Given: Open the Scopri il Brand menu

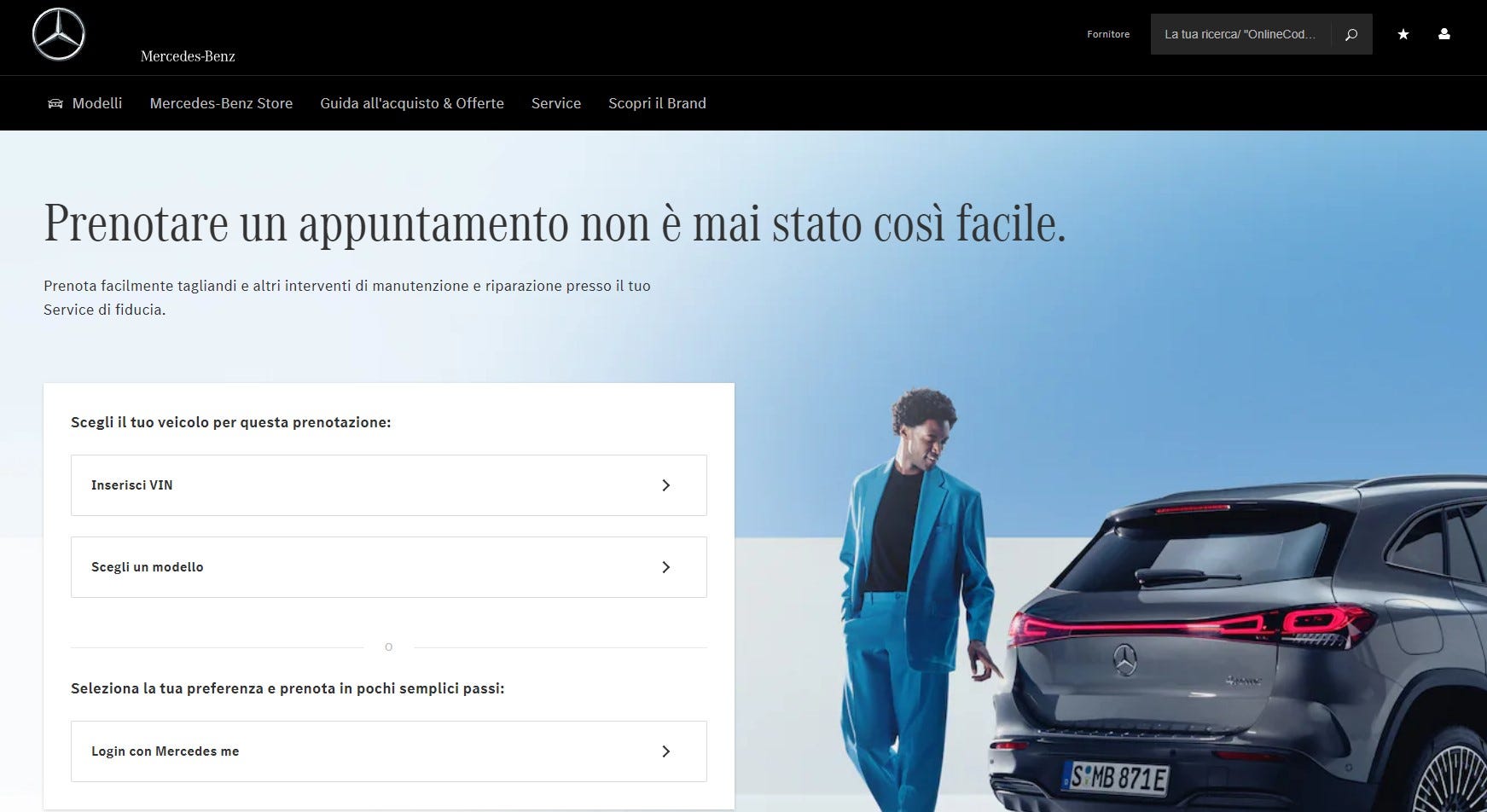Looking at the screenshot, I should pyautogui.click(x=657, y=103).
